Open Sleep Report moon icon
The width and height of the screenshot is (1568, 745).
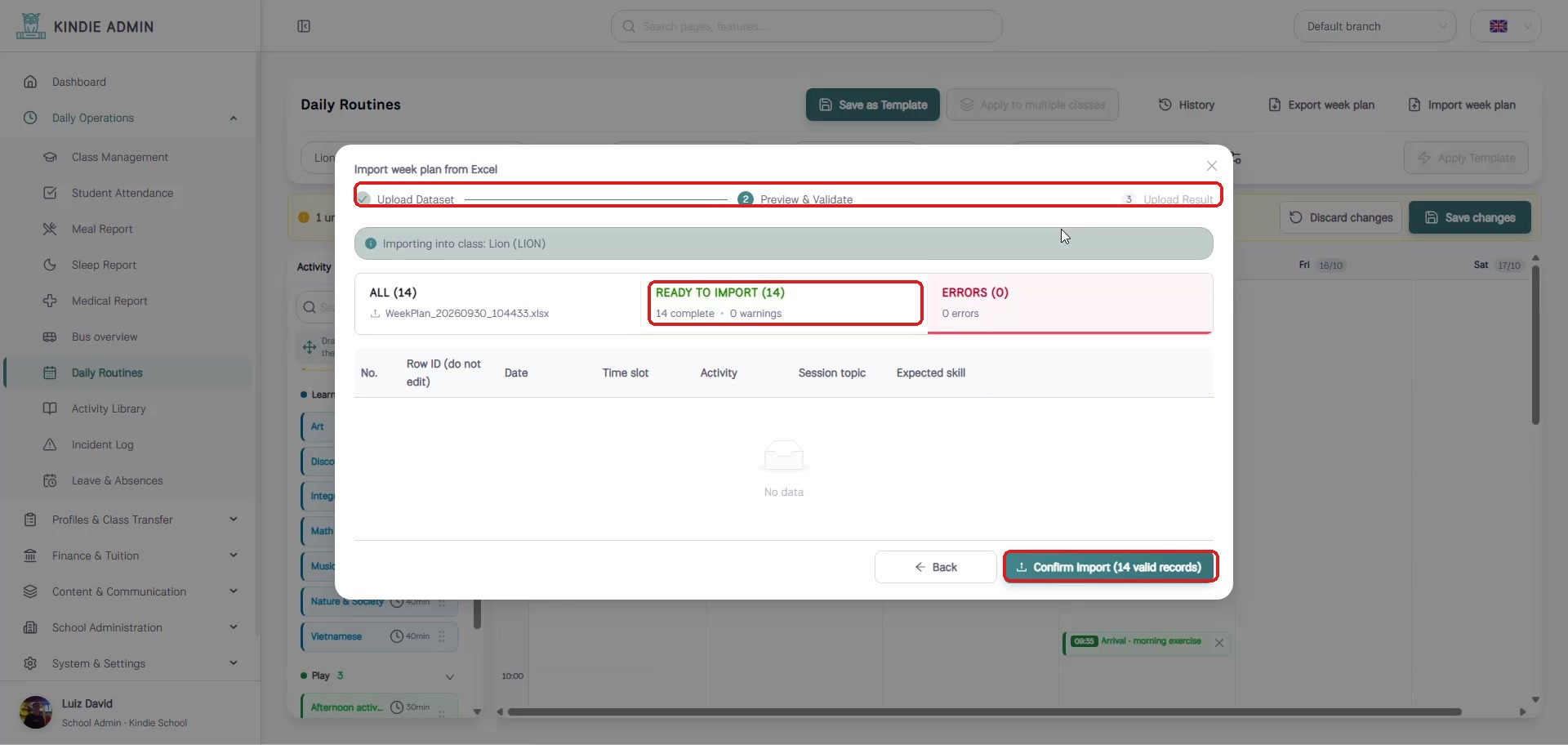pyautogui.click(x=50, y=265)
